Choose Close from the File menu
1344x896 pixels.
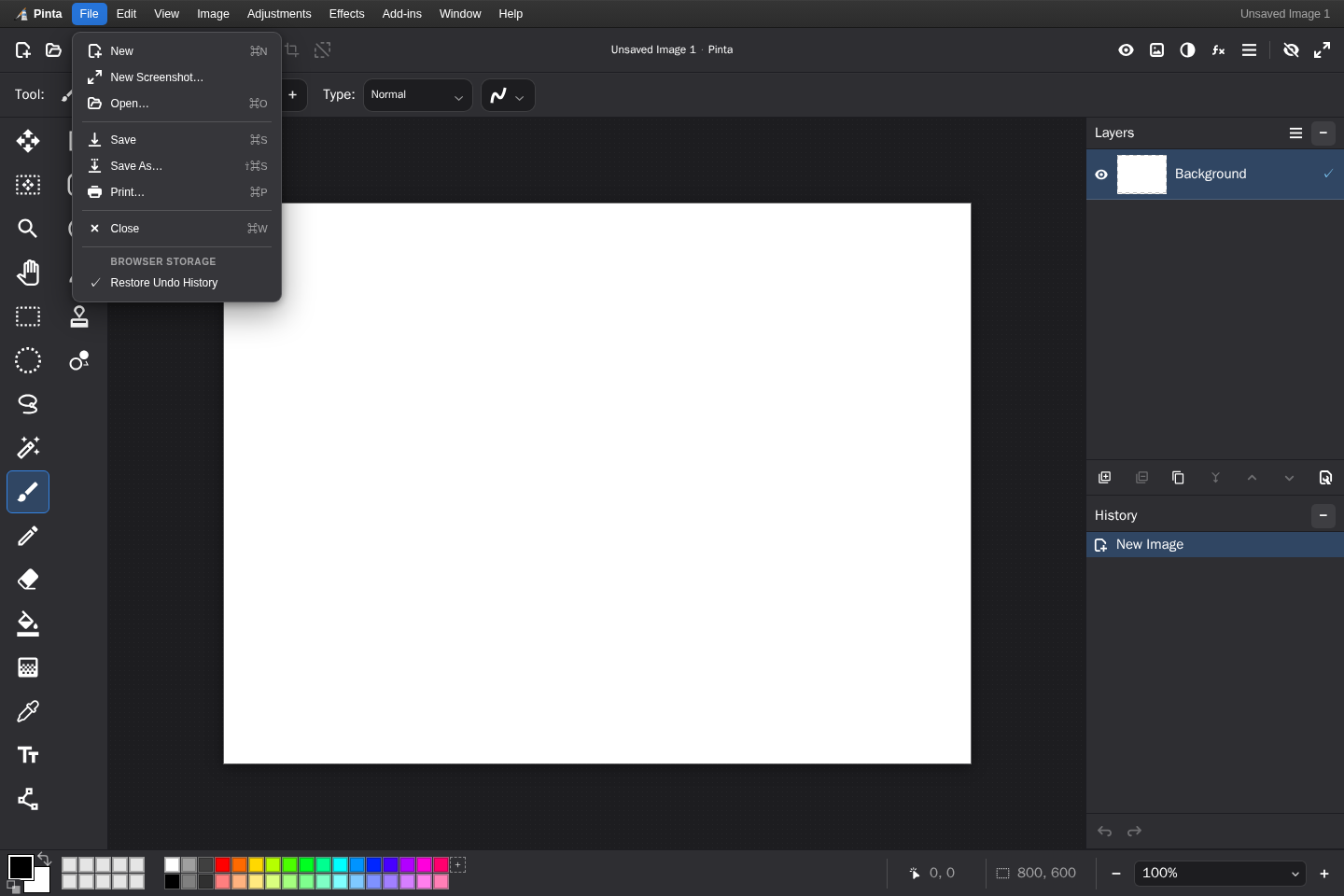click(176, 229)
